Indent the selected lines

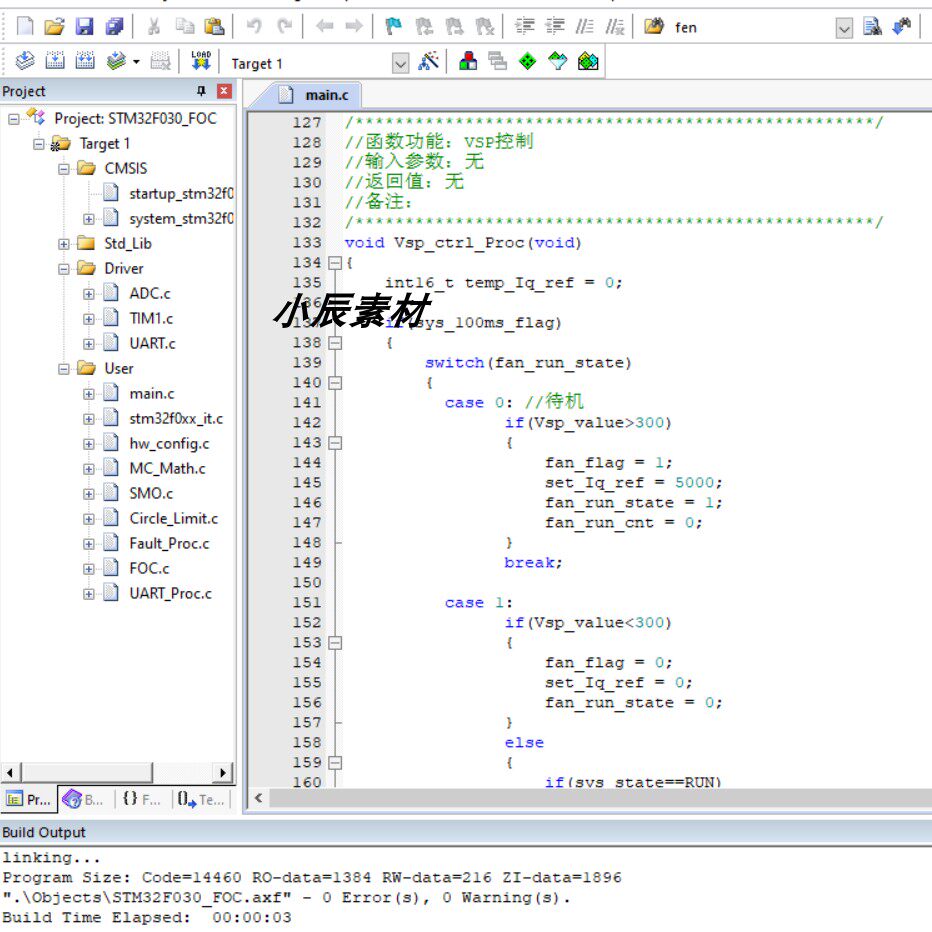pos(524,27)
